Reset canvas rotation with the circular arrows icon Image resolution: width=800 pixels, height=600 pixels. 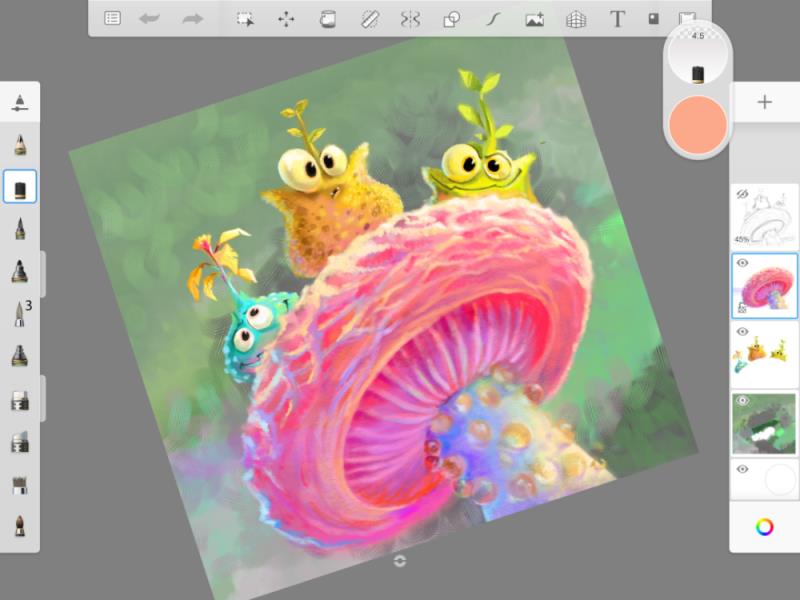pos(400,561)
